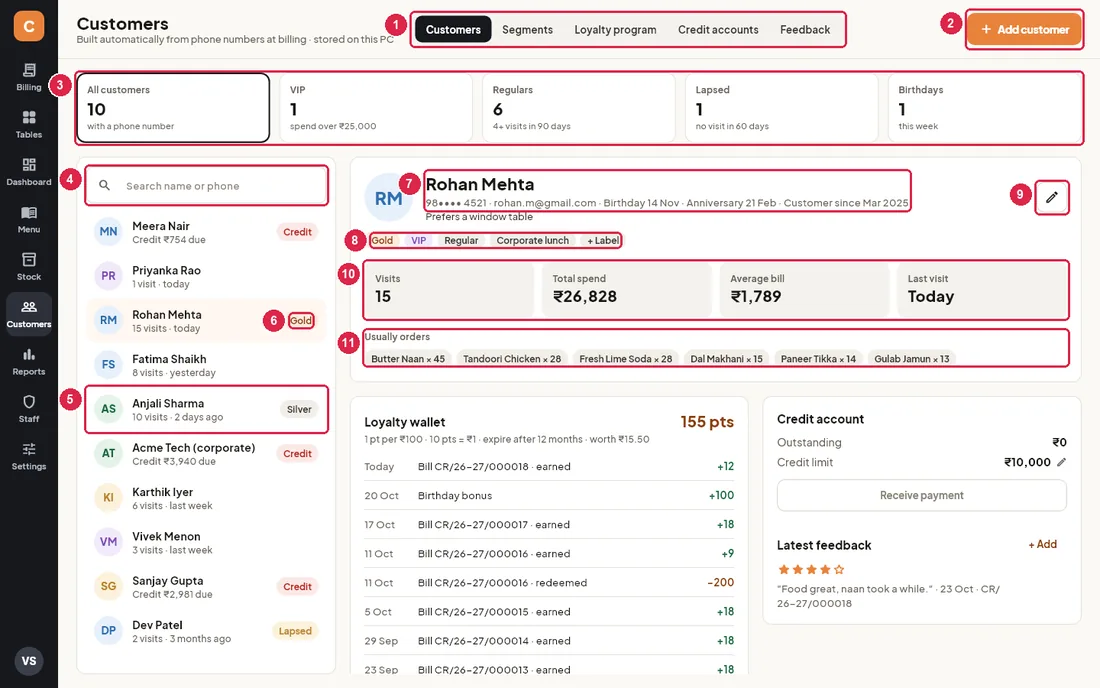Viewport: 1100px width, 688px height.
Task: Select Priyanka Rao in customer list
Action: coord(206,276)
